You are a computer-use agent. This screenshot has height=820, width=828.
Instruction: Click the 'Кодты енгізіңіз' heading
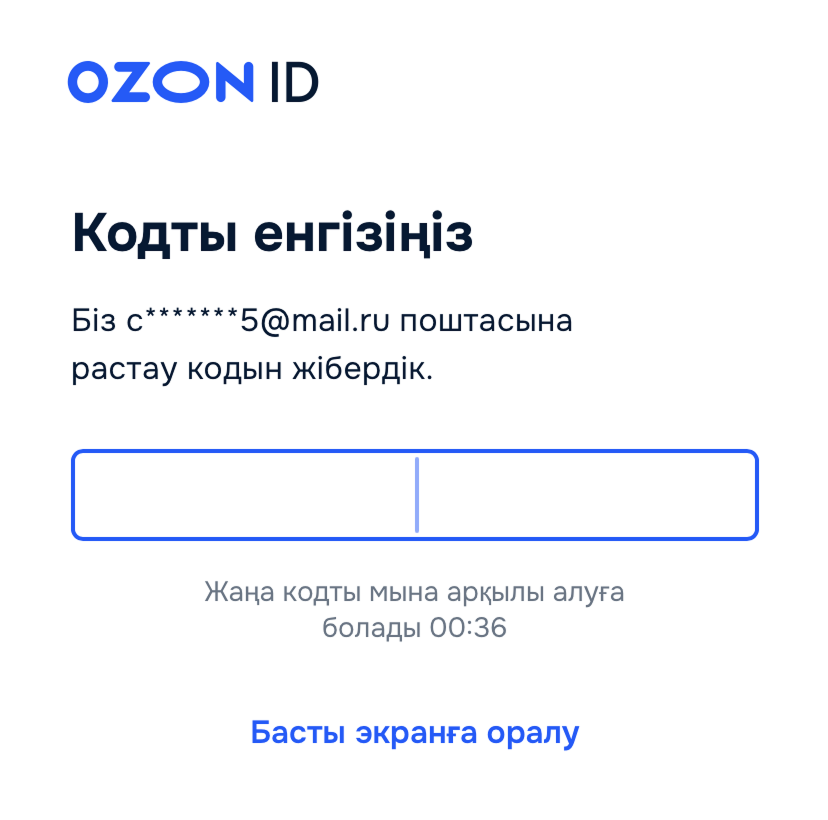[272, 233]
